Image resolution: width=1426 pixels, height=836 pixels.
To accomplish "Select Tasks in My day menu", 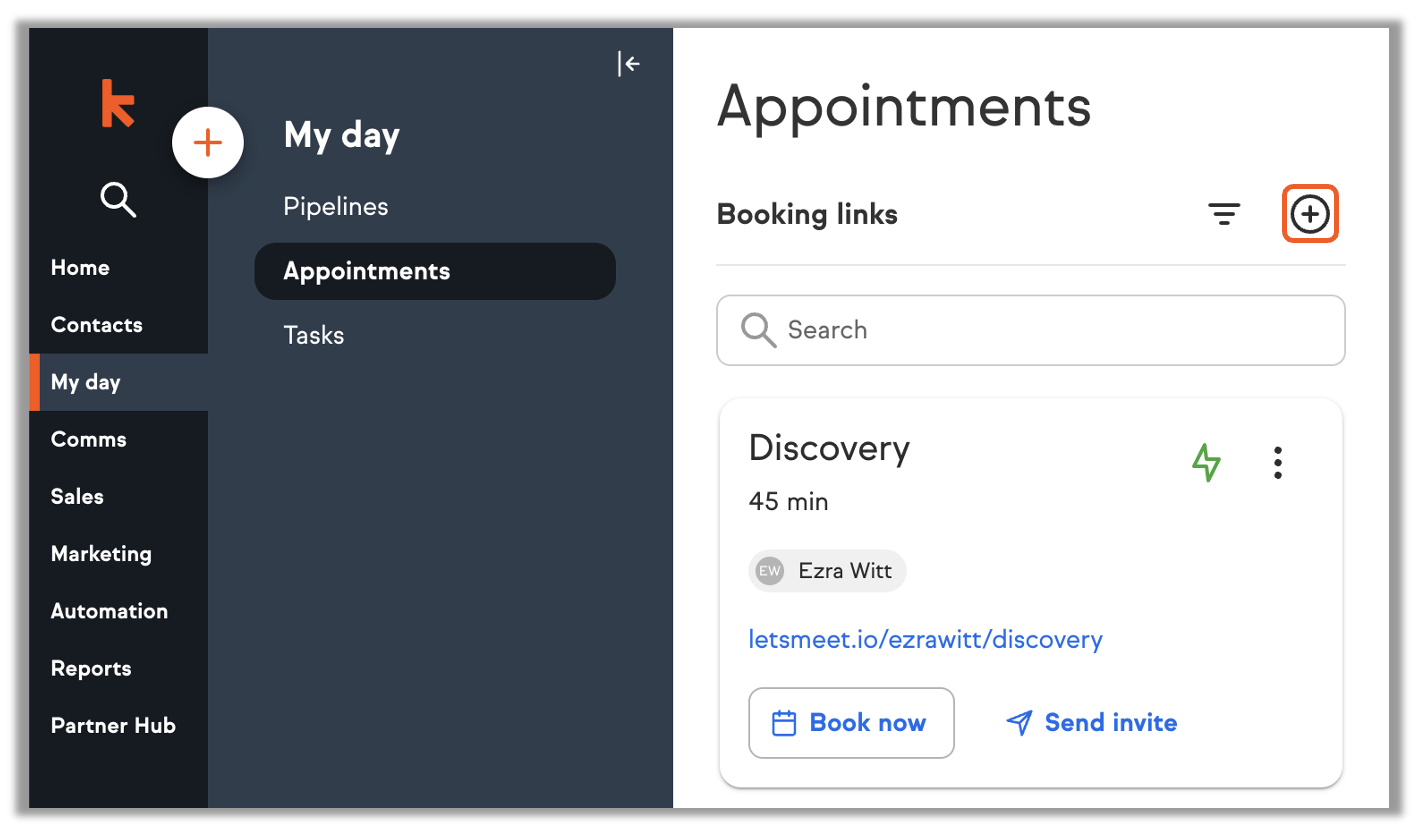I will [x=314, y=335].
